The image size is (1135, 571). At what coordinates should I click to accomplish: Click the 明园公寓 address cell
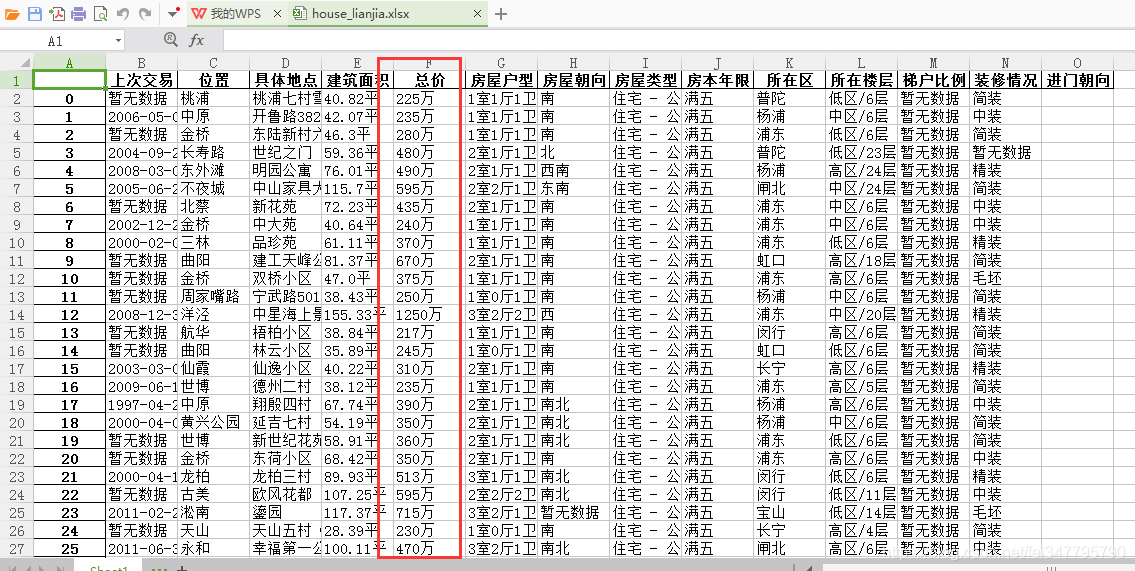tap(285, 170)
